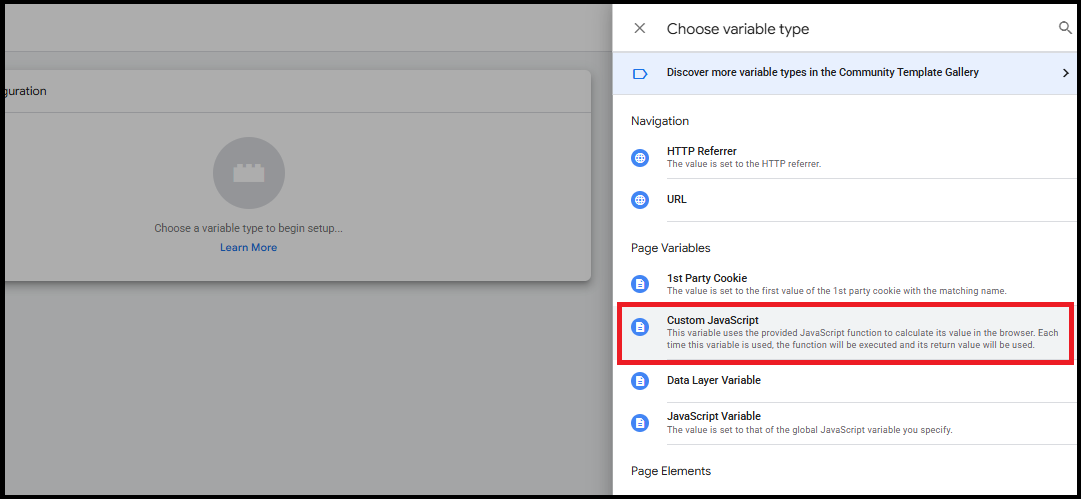Select the JavaScript Variable description text
Image resolution: width=1081 pixels, height=499 pixels.
pyautogui.click(x=809, y=430)
